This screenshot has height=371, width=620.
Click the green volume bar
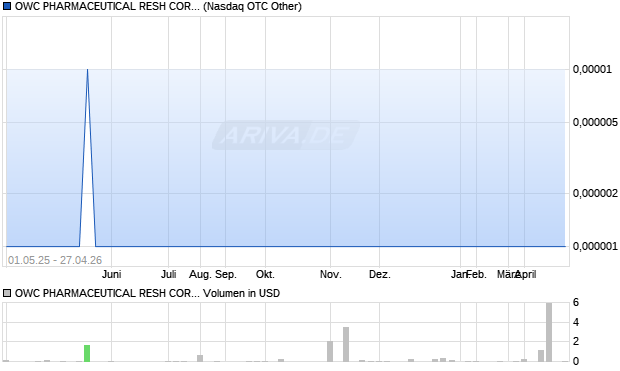click(x=87, y=353)
